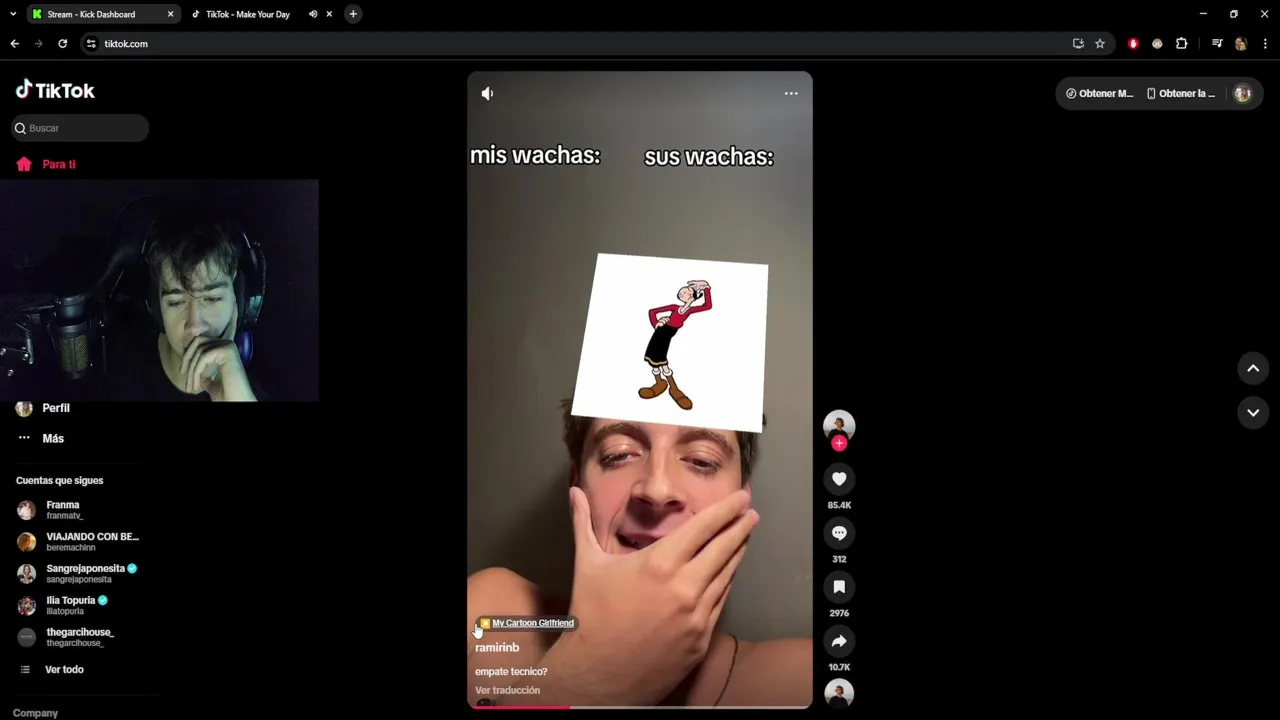Click the Popeye cartoon image on video
This screenshot has height=720, width=1280.
[x=670, y=343]
